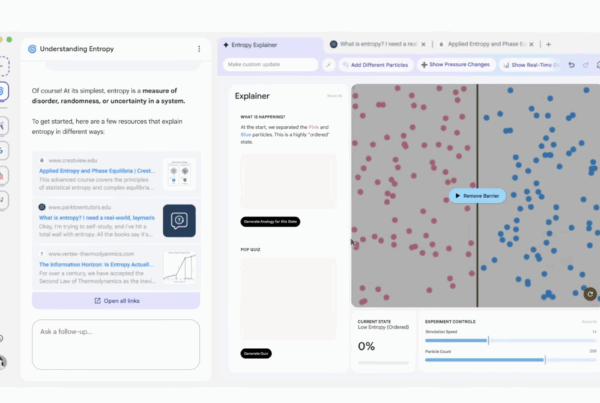600x403 pixels.
Task: Open a new tab with the plus icon
Action: [549, 44]
